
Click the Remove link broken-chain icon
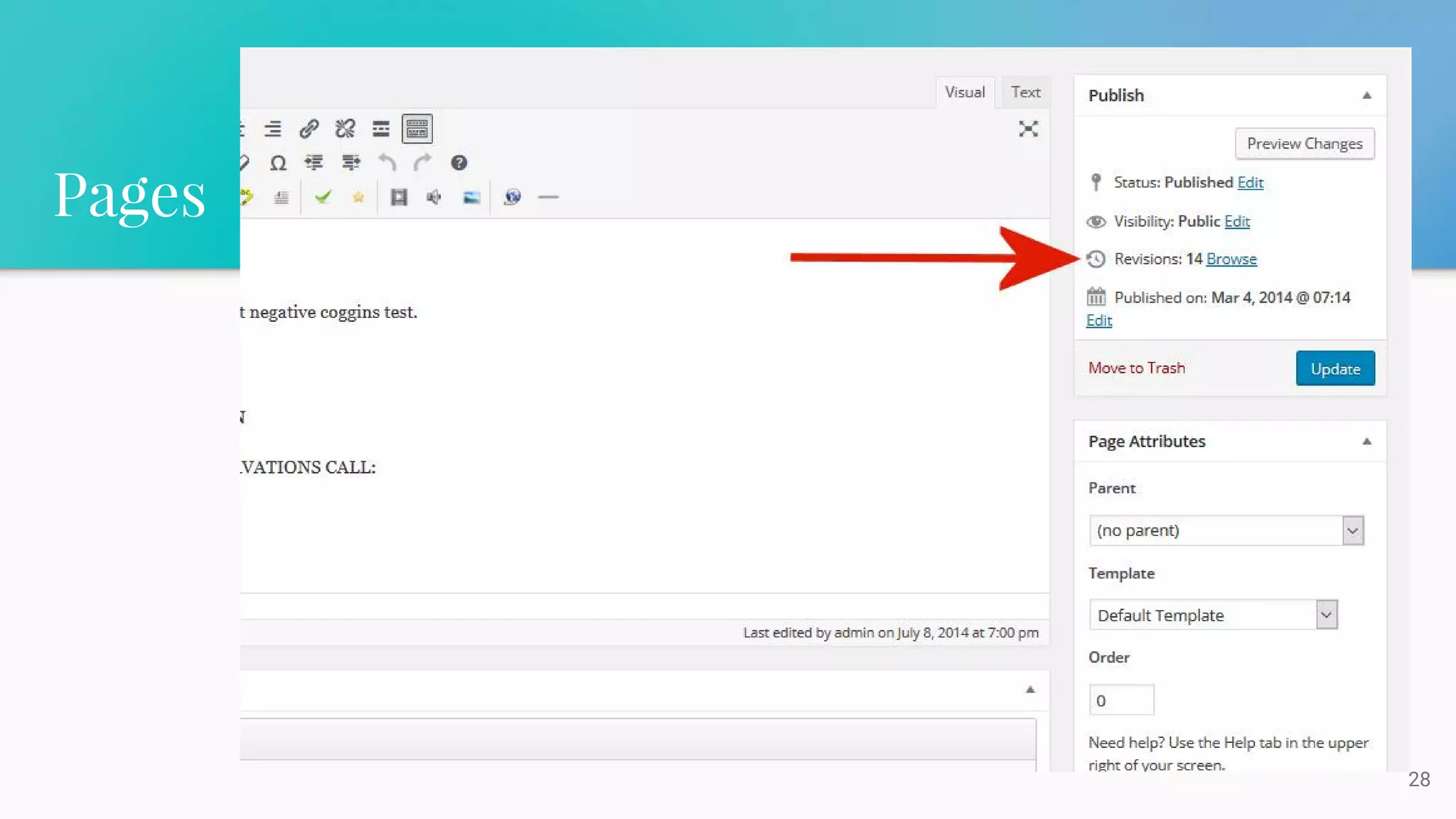345,129
